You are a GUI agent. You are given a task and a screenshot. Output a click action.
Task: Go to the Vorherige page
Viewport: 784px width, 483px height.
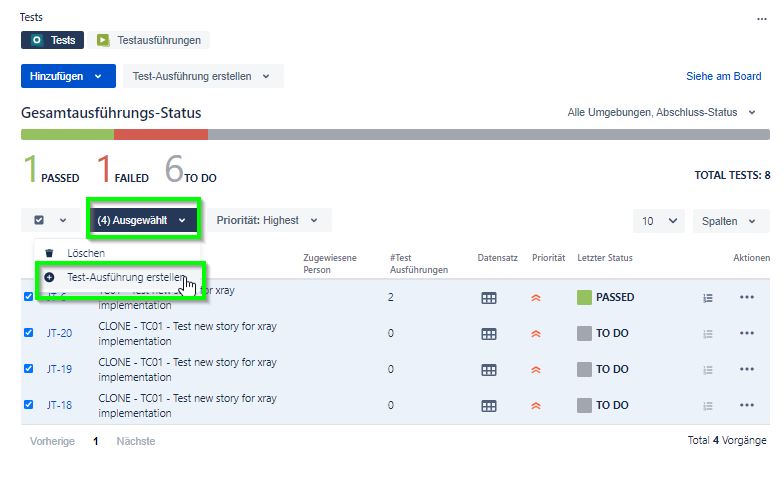pyautogui.click(x=52, y=441)
